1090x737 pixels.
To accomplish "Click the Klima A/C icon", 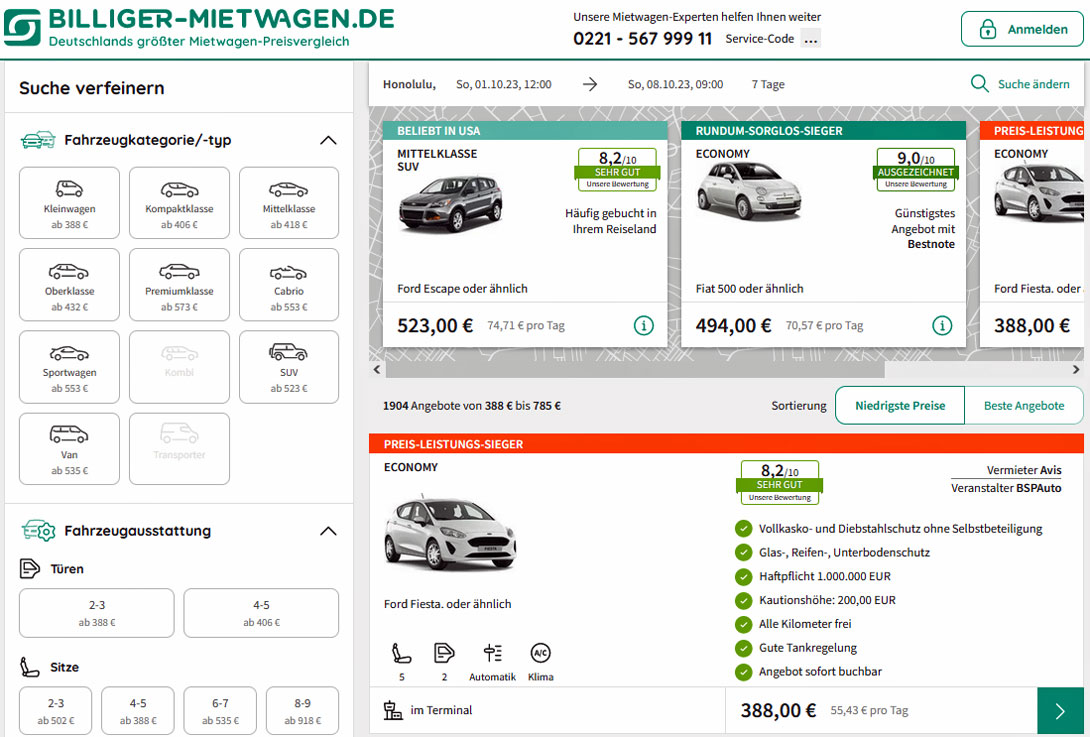I will (x=540, y=653).
